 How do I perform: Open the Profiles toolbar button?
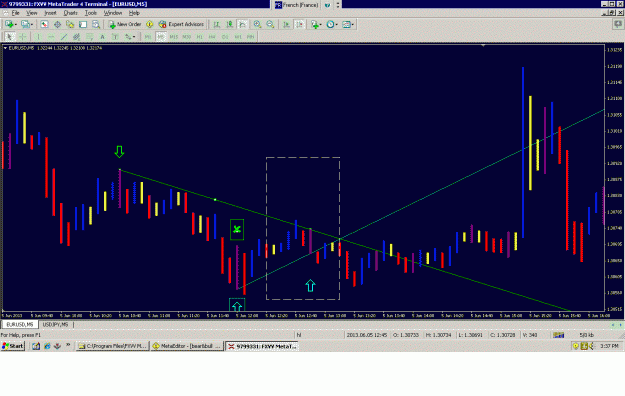pyautogui.click(x=25, y=24)
